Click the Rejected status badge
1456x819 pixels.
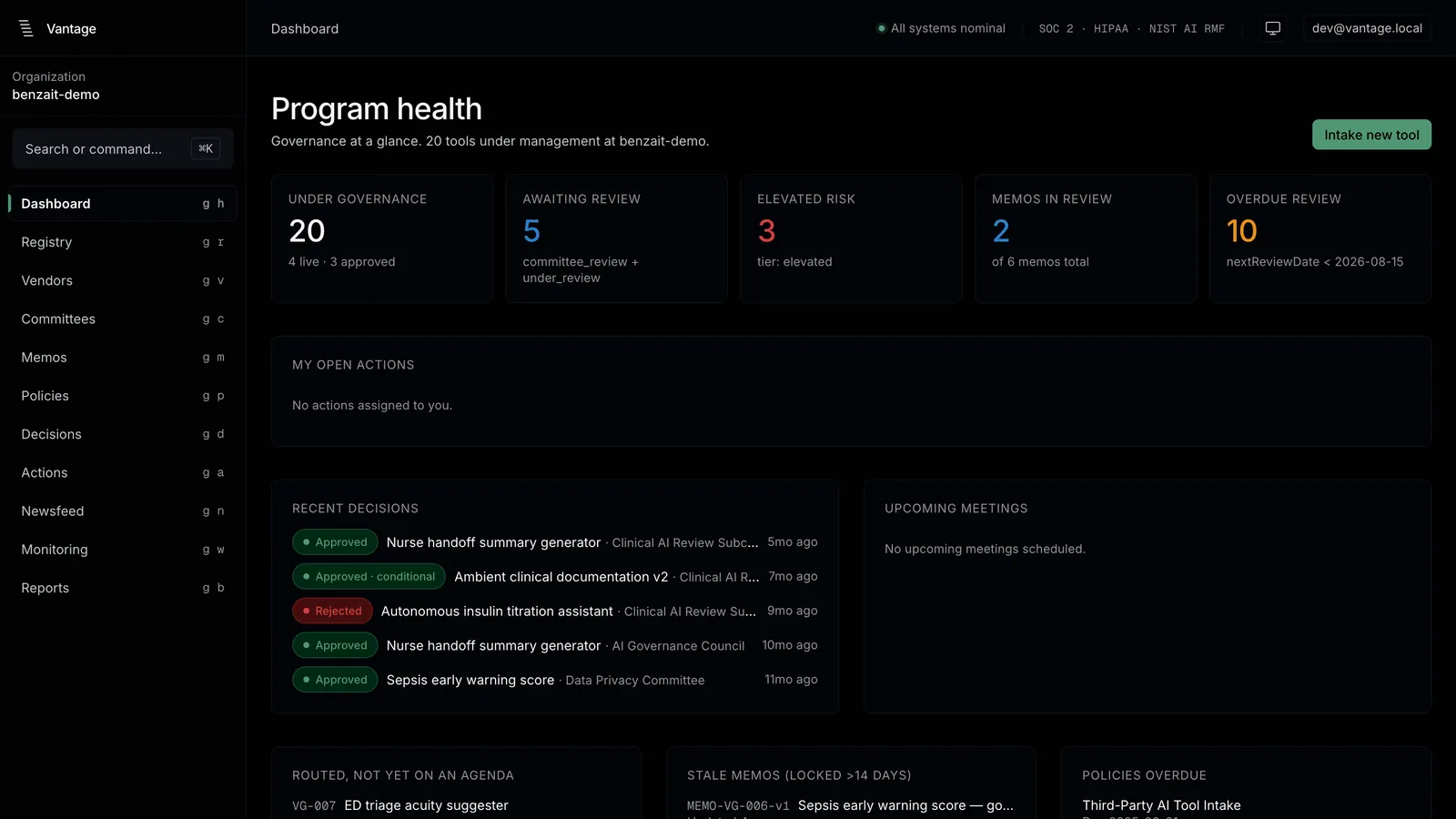332,612
